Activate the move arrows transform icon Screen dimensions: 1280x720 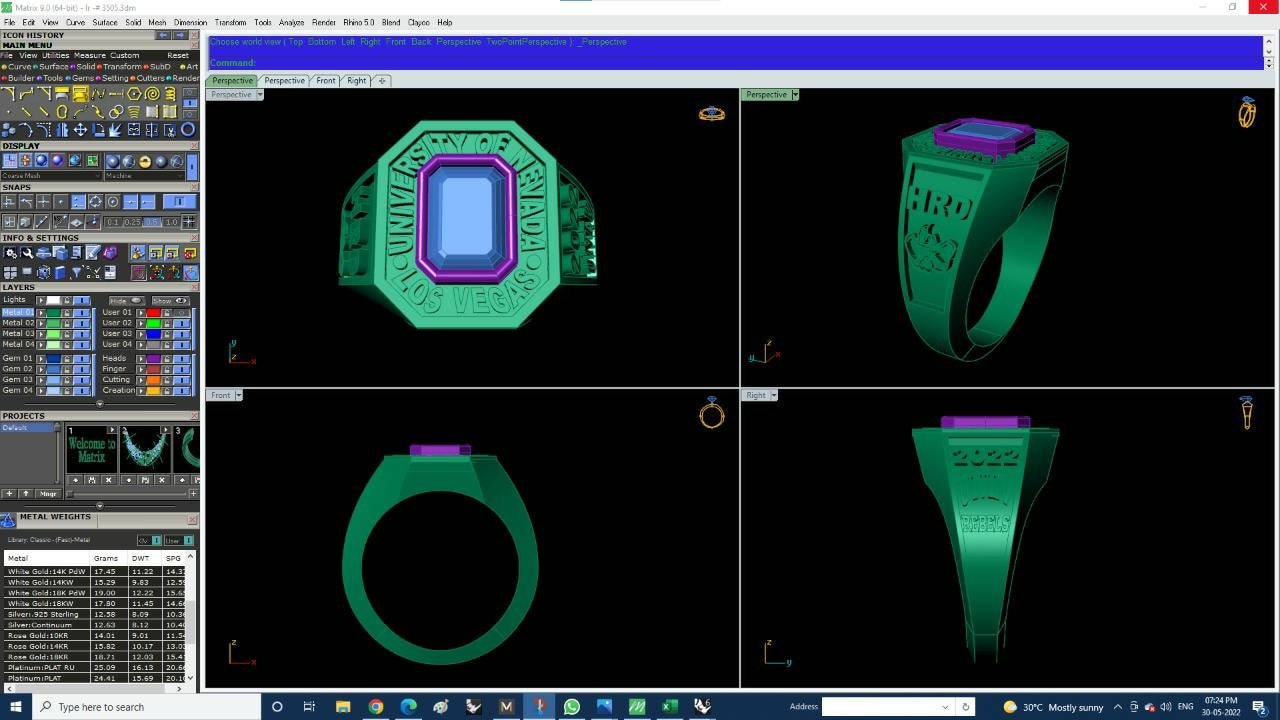pyautogui.click(x=80, y=130)
